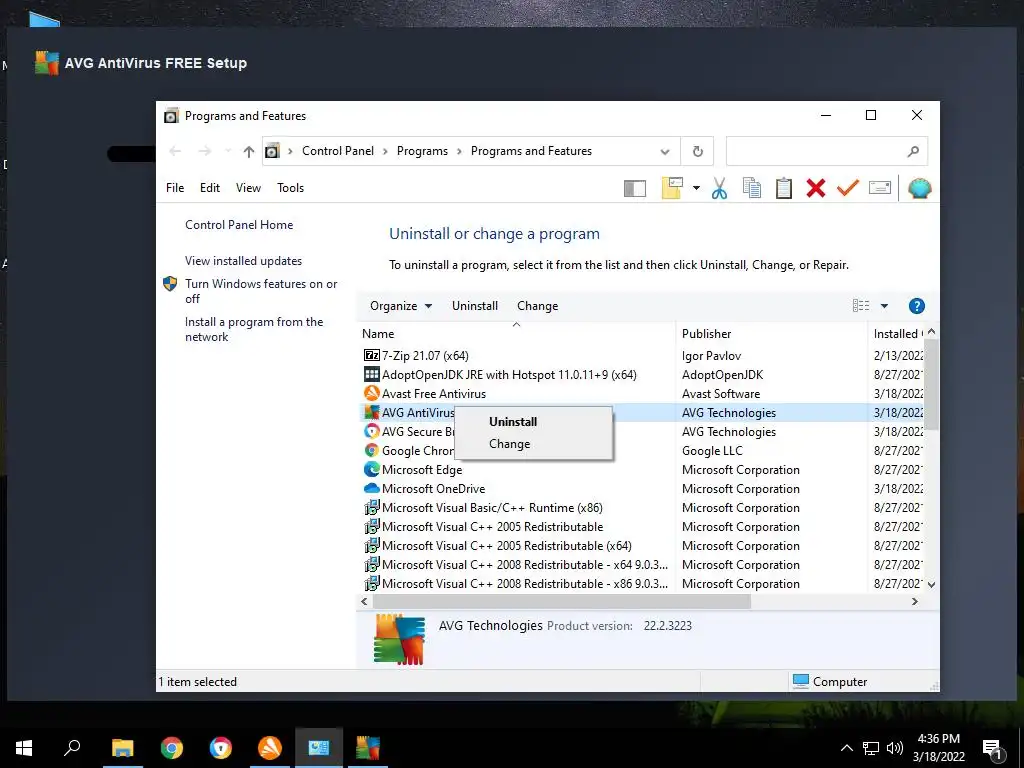The image size is (1024, 768).
Task: Open the Organize dropdown
Action: (400, 306)
